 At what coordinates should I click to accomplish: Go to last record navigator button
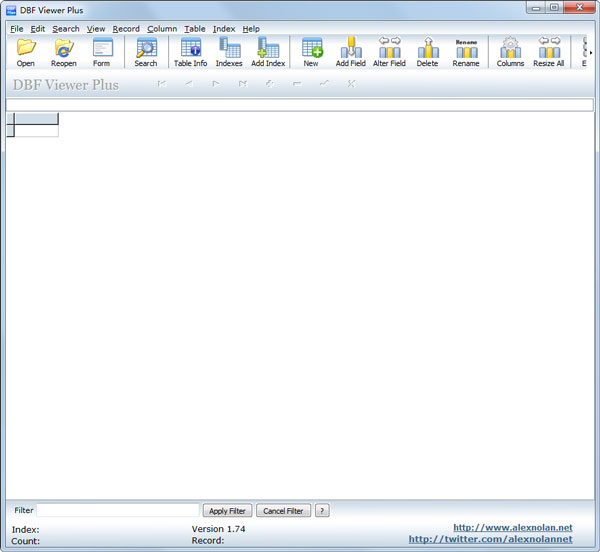(x=243, y=84)
